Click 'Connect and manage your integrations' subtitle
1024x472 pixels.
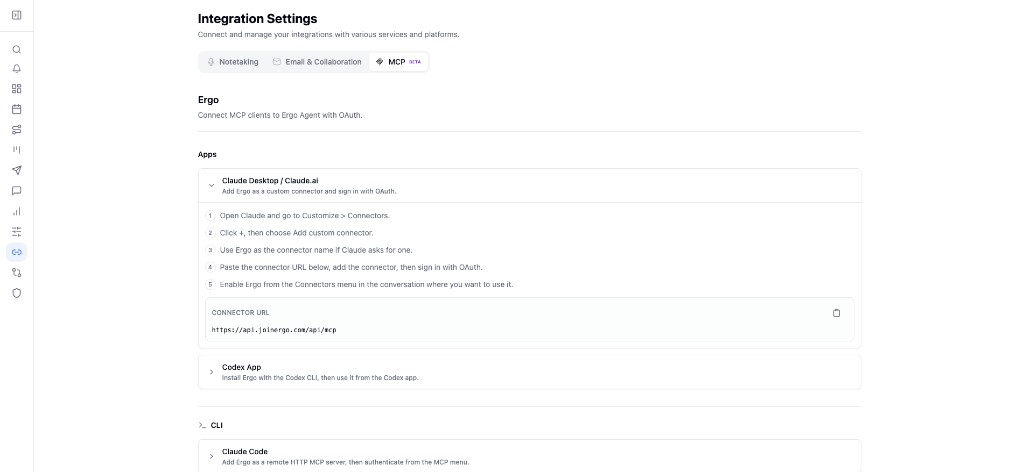(328, 35)
